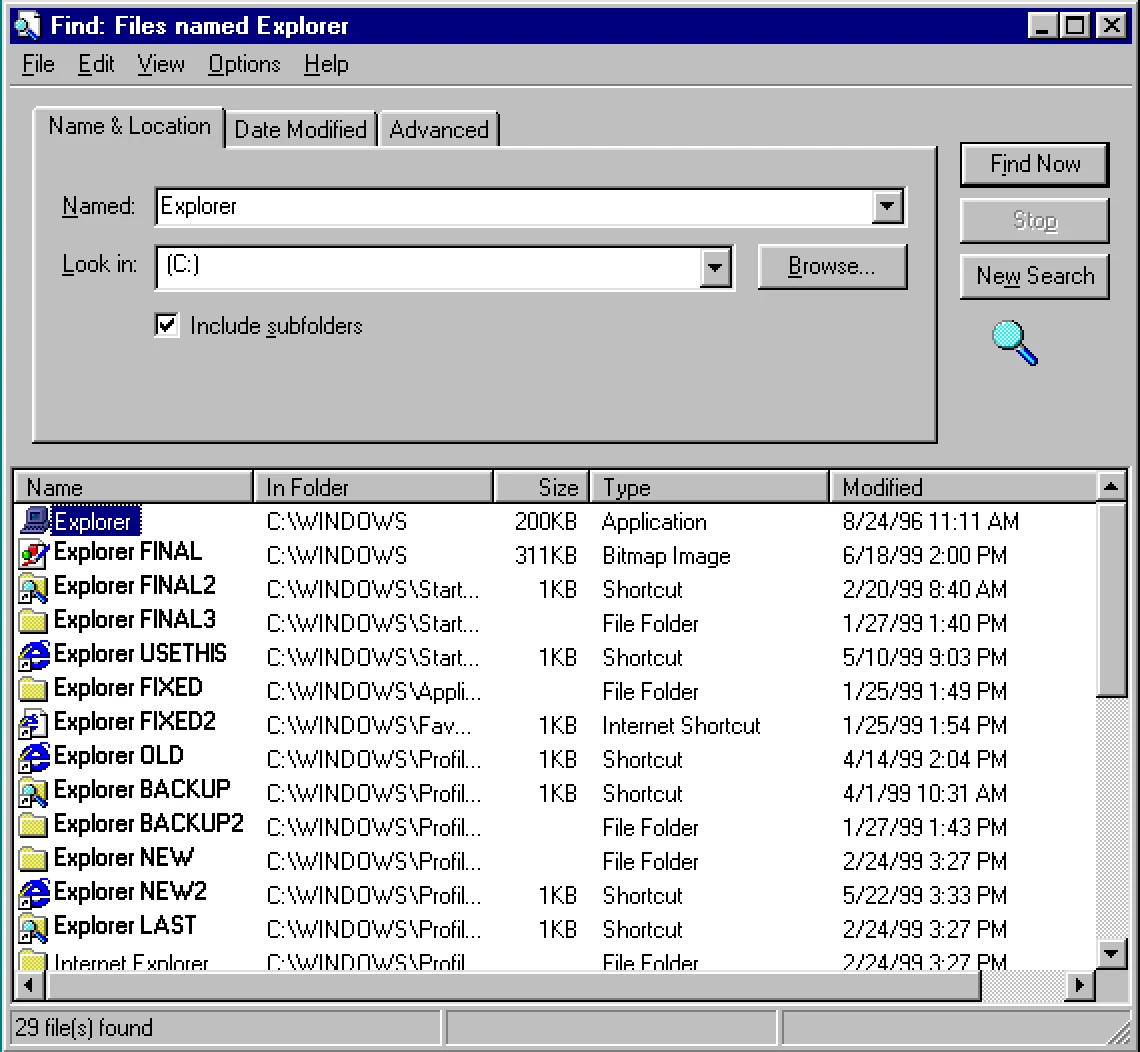Click the Explorer FIXED folder icon

click(33, 689)
